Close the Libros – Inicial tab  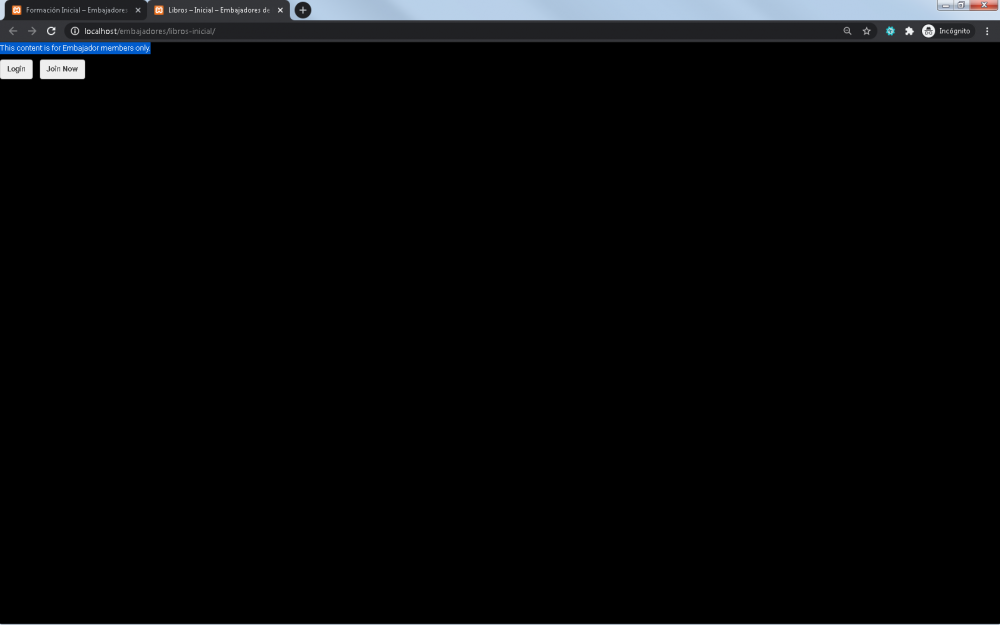point(280,10)
